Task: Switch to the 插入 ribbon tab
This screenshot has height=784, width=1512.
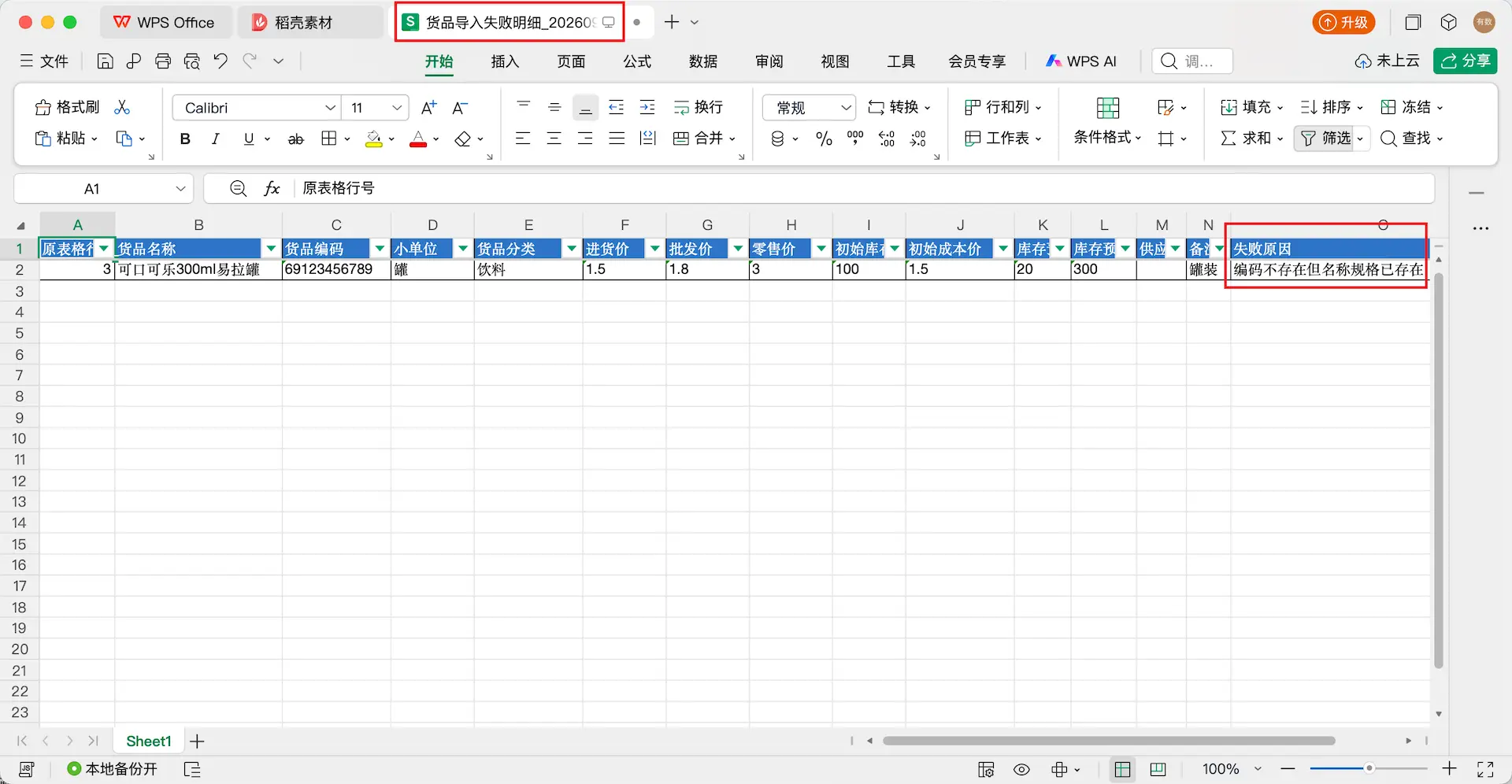Action: (x=505, y=61)
